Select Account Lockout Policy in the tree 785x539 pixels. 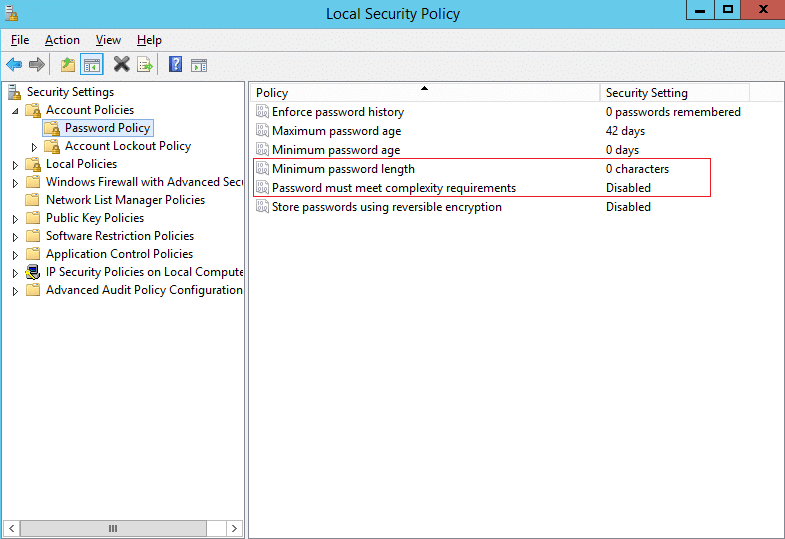(128, 146)
